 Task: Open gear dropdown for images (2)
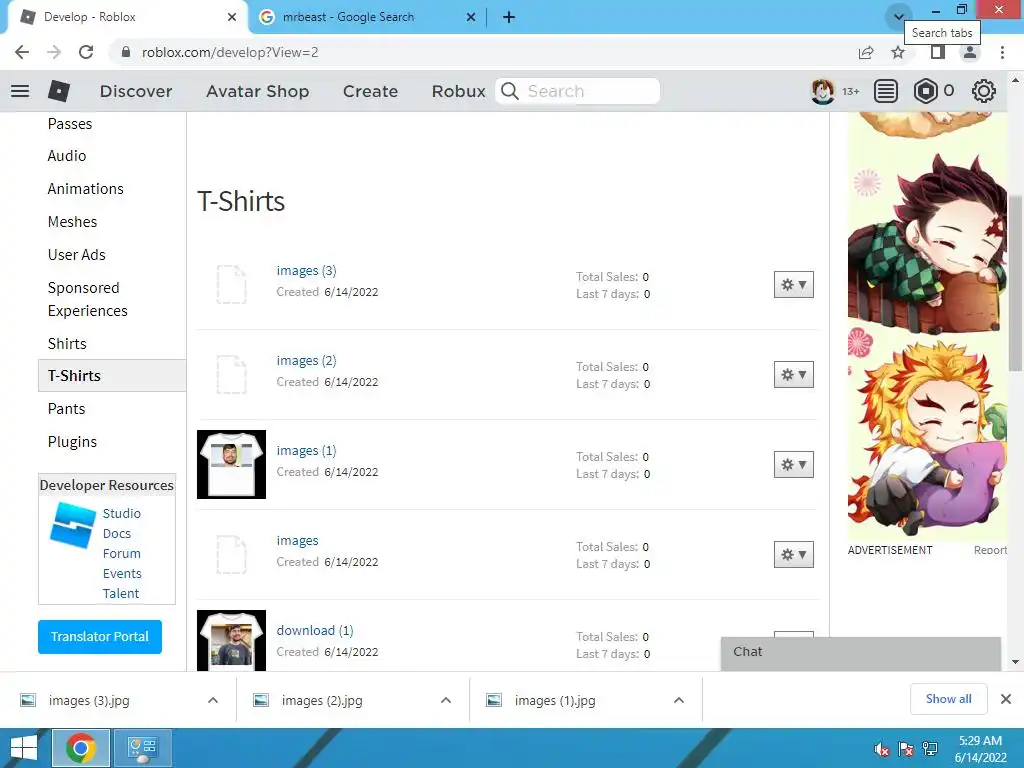(x=793, y=375)
